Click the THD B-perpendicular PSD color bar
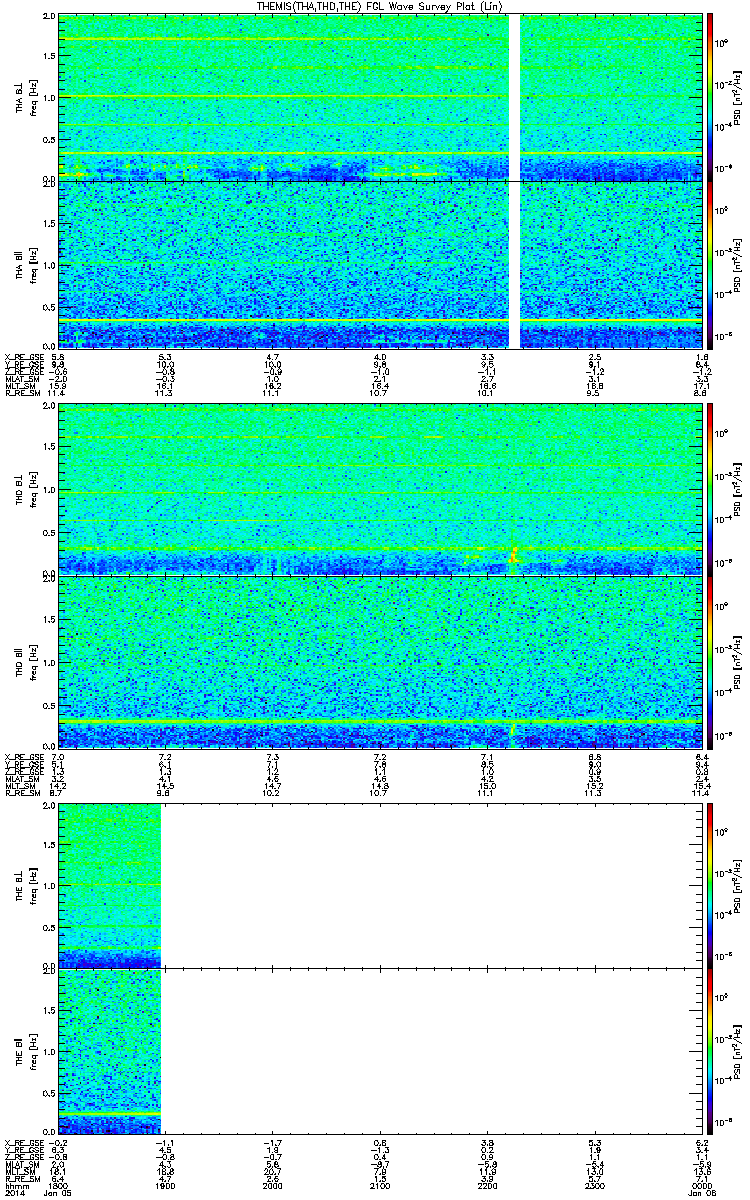 click(x=710, y=491)
